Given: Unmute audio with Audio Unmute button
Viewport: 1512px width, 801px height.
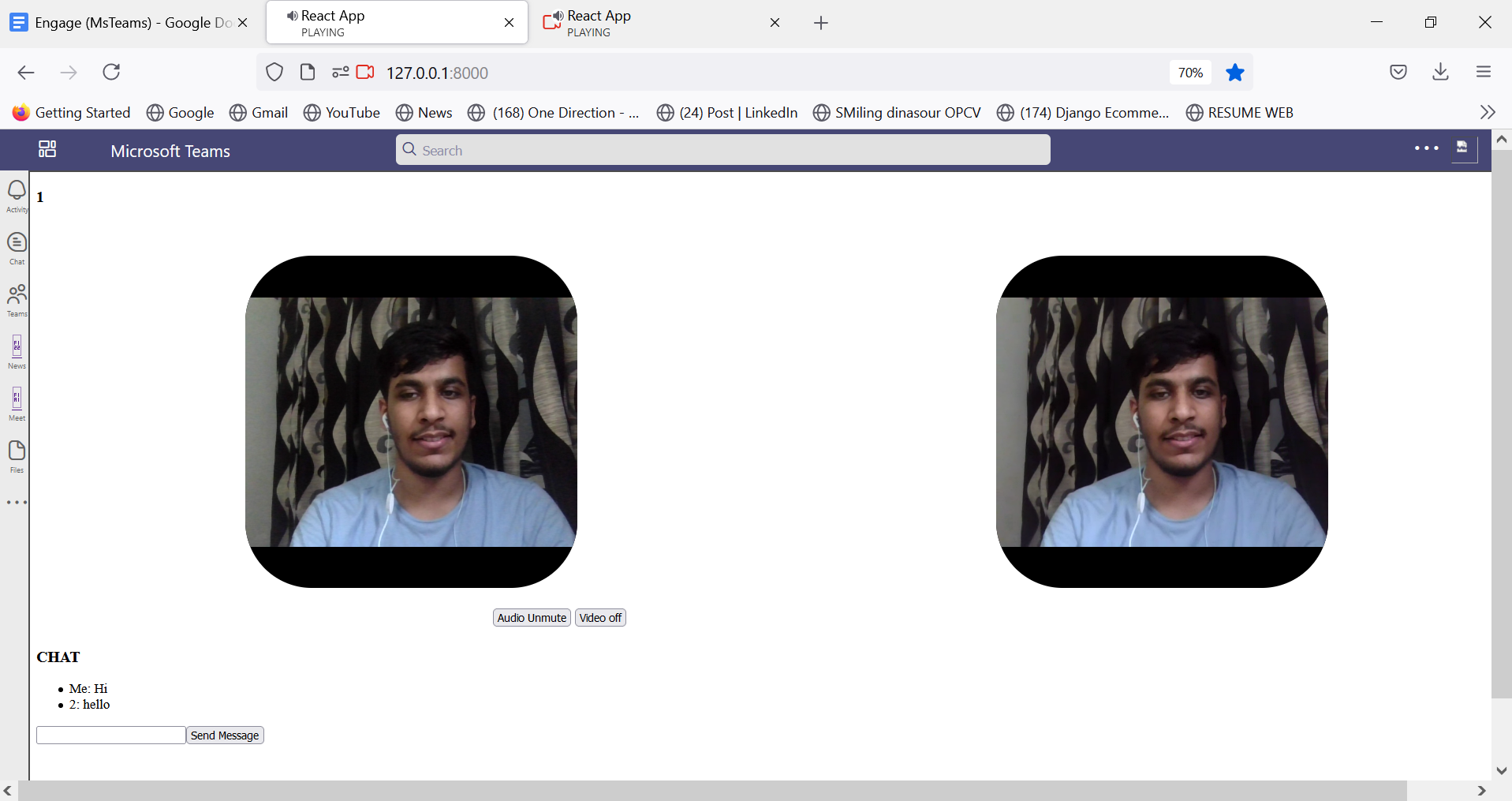Looking at the screenshot, I should click(x=531, y=617).
